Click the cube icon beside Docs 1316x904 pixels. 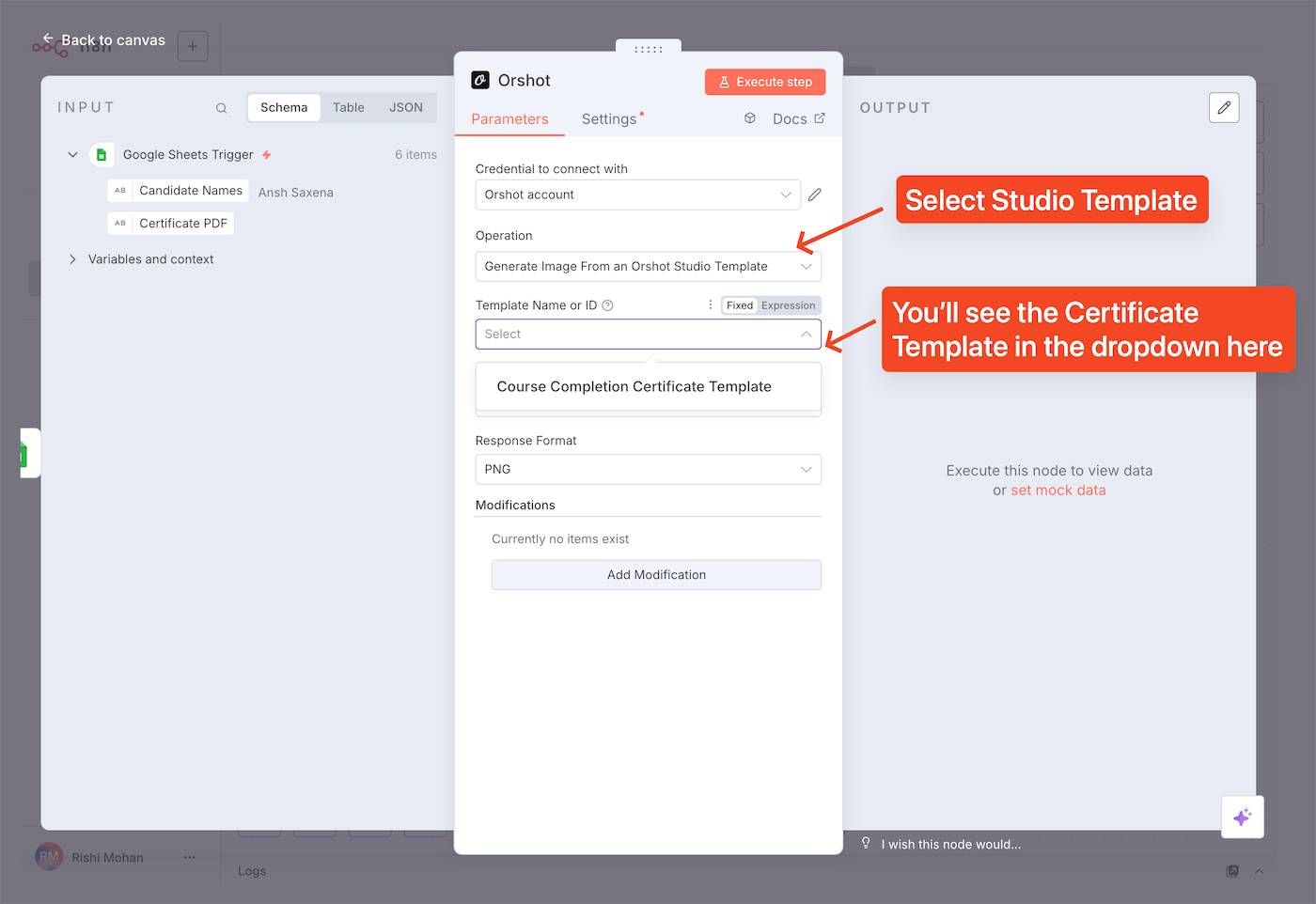[x=750, y=118]
